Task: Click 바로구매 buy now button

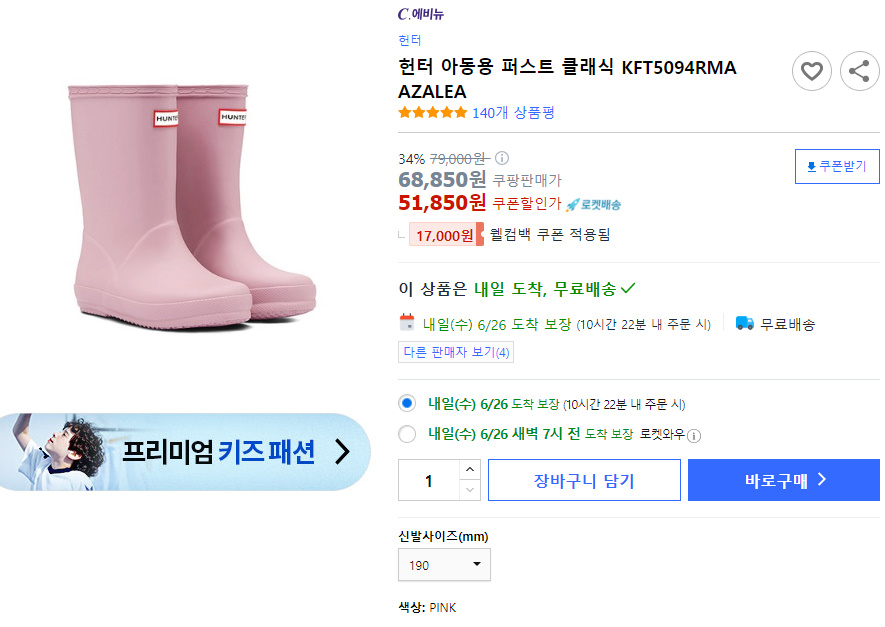Action: pos(784,480)
